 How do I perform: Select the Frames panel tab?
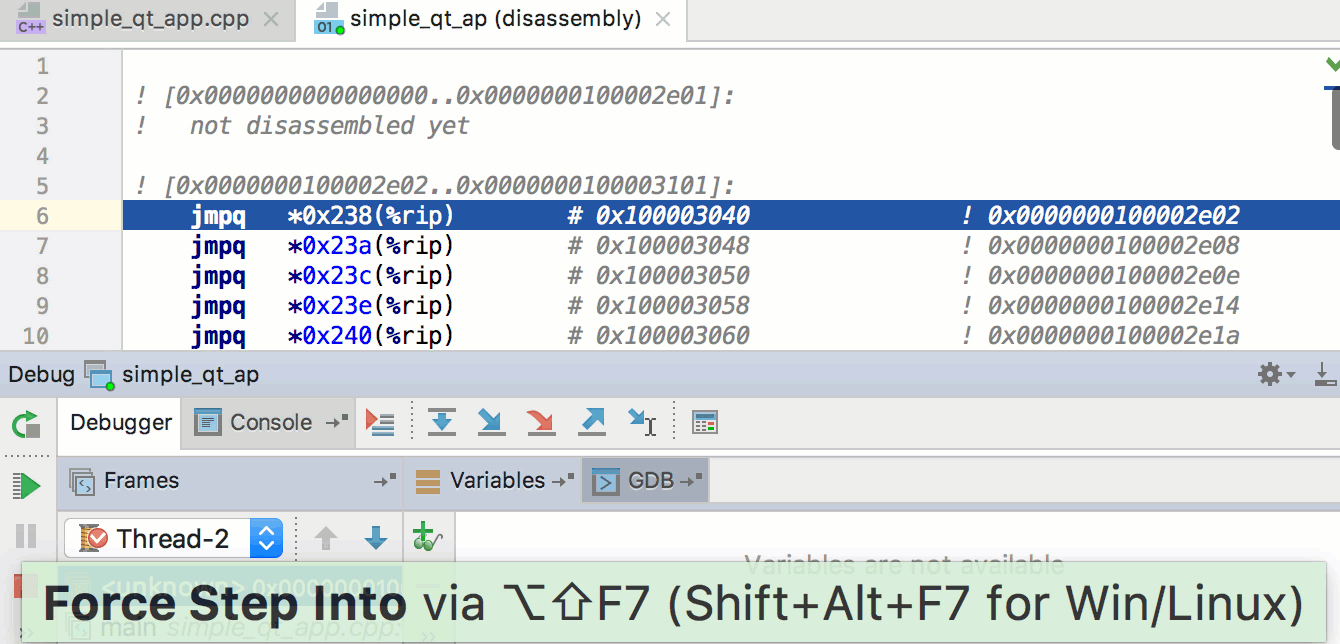click(124, 481)
